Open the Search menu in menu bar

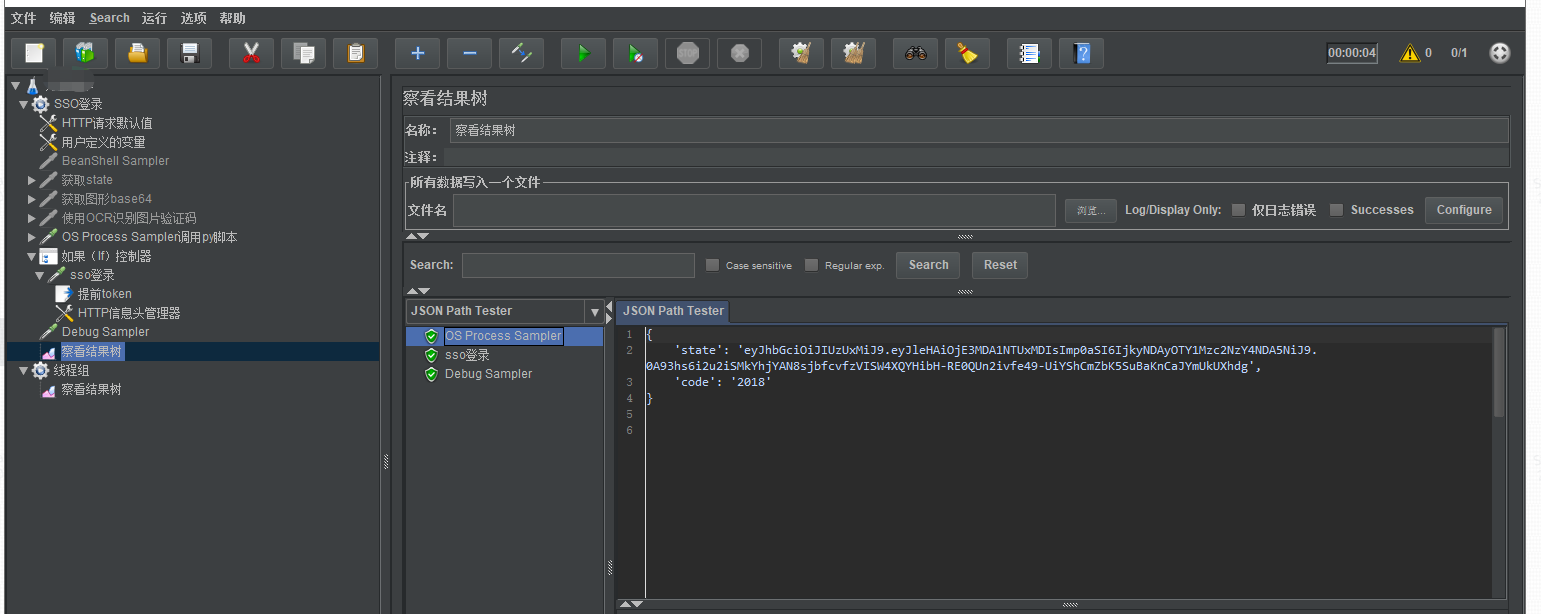point(109,17)
